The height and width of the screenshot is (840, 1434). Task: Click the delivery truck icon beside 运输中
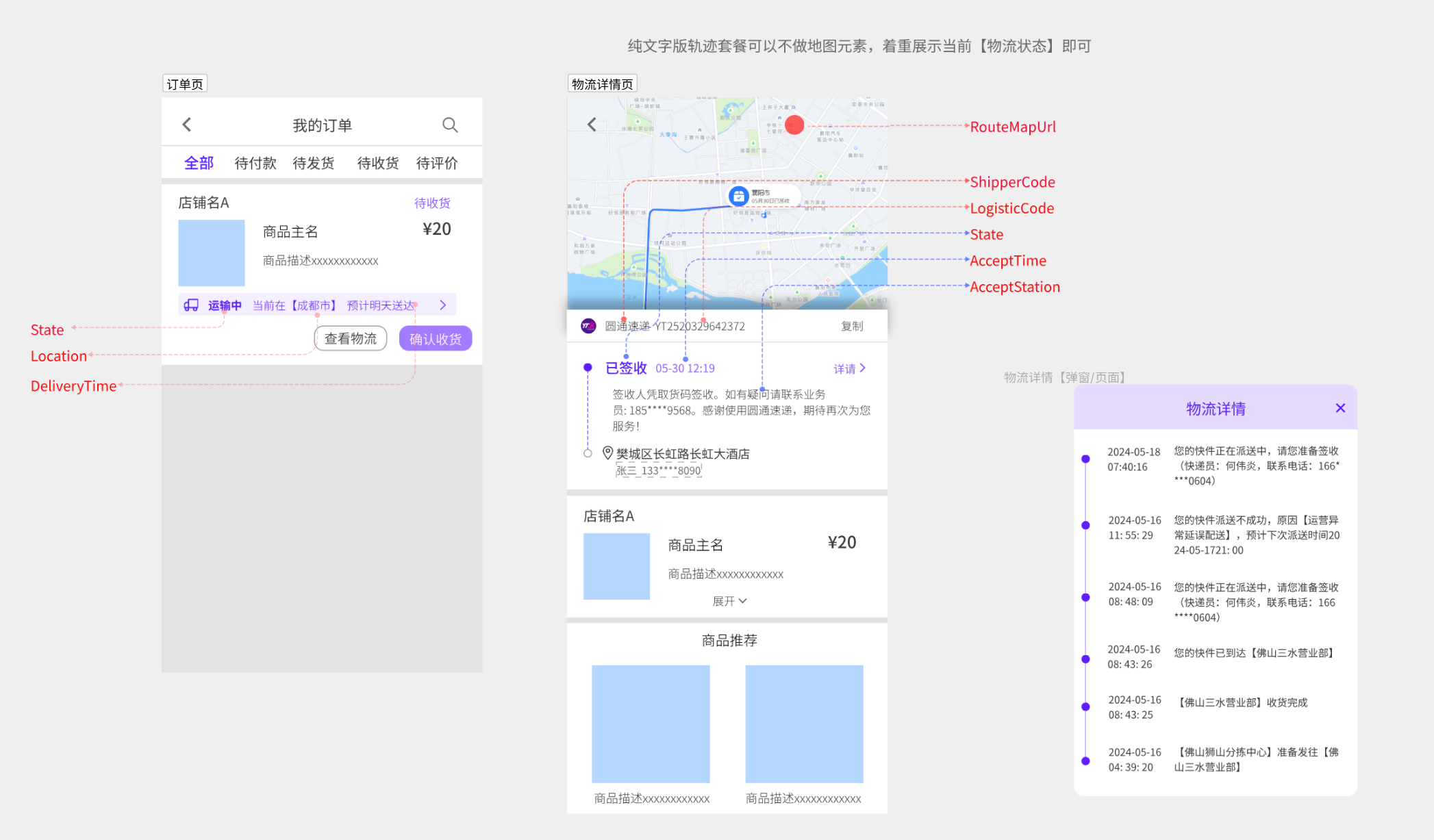tap(191, 305)
